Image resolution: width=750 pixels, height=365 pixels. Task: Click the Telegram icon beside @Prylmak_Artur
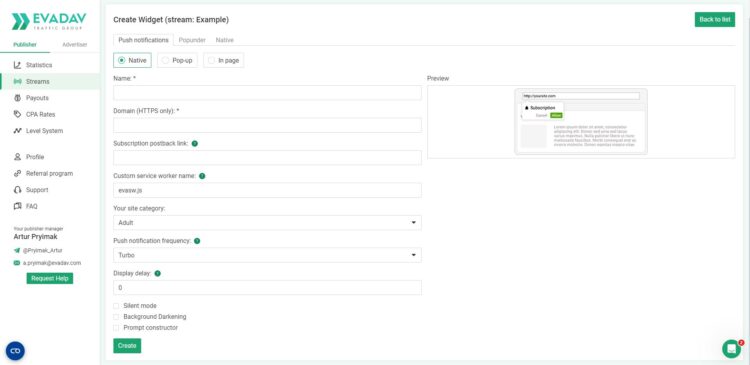pyautogui.click(x=17, y=250)
